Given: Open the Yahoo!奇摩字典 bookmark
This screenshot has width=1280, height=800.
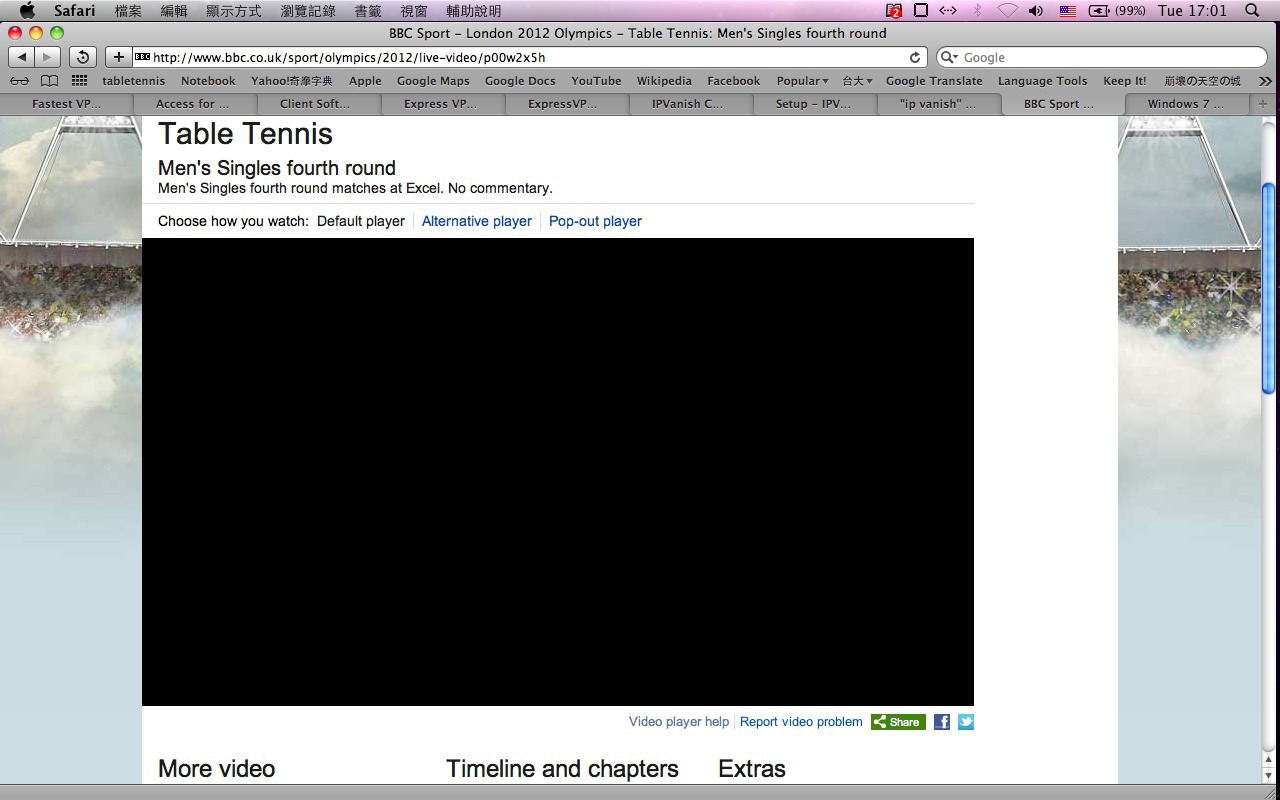Looking at the screenshot, I should tap(292, 81).
